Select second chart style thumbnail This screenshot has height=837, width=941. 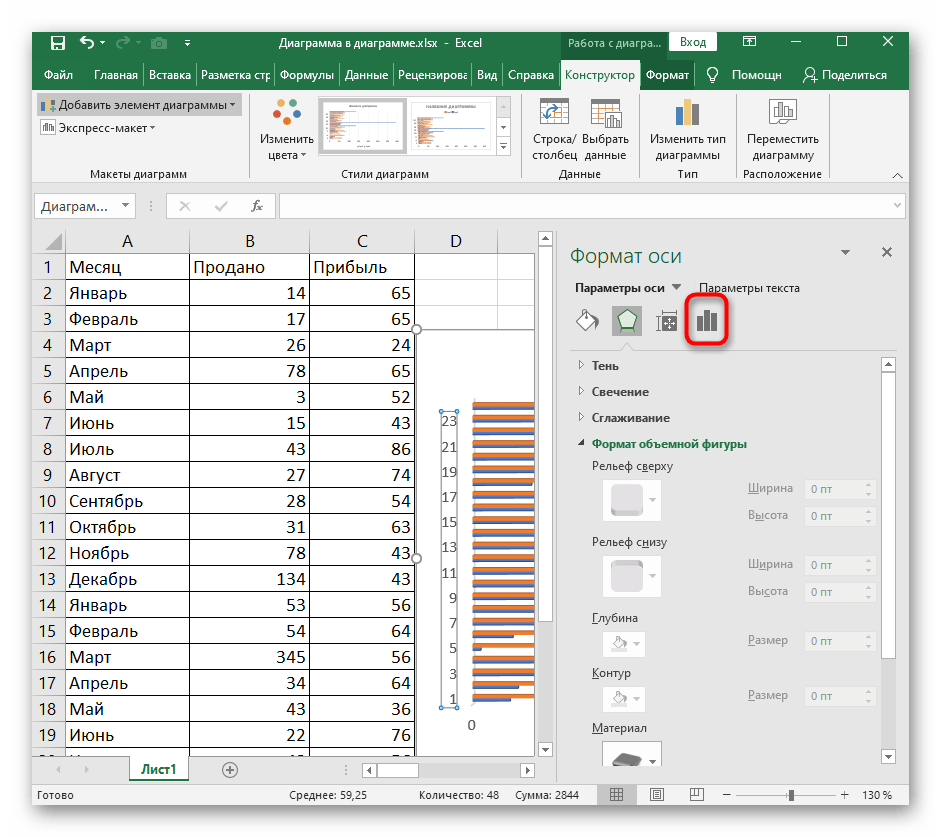(451, 125)
